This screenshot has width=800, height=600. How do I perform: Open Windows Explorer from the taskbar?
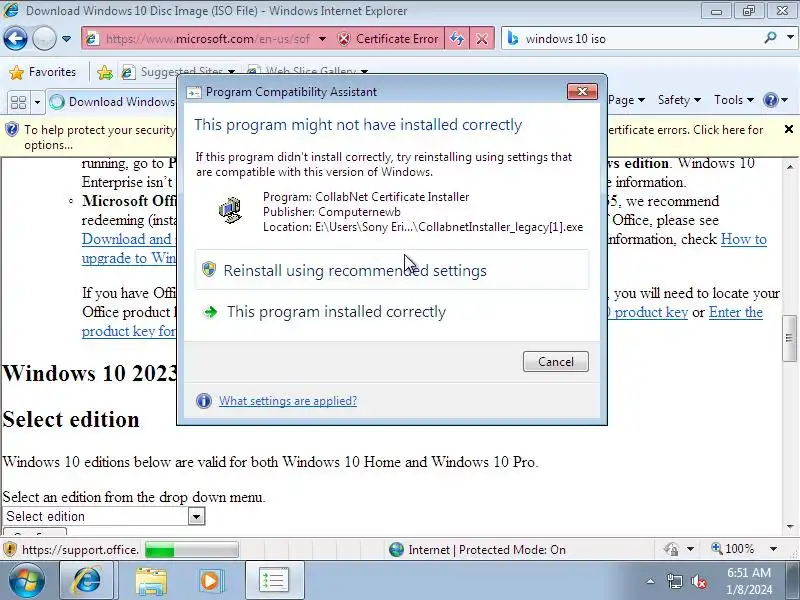coord(151,581)
